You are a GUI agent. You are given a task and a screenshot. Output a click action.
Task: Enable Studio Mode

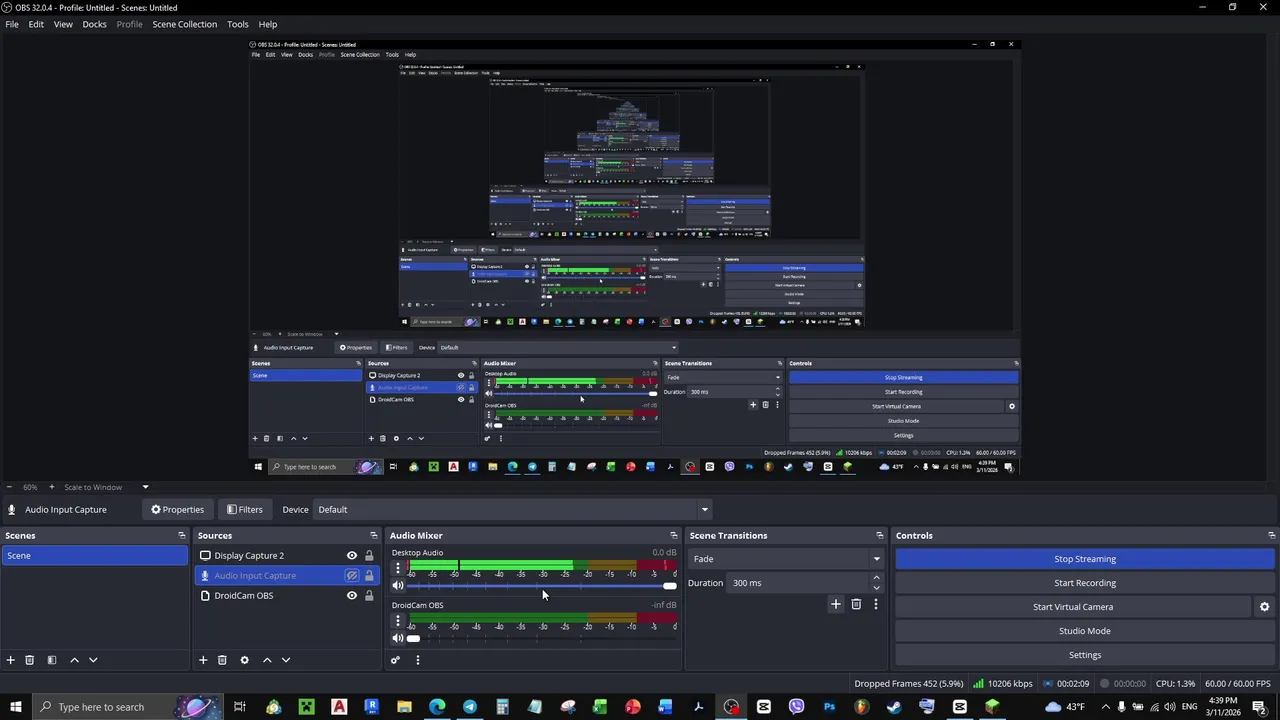tap(1085, 631)
